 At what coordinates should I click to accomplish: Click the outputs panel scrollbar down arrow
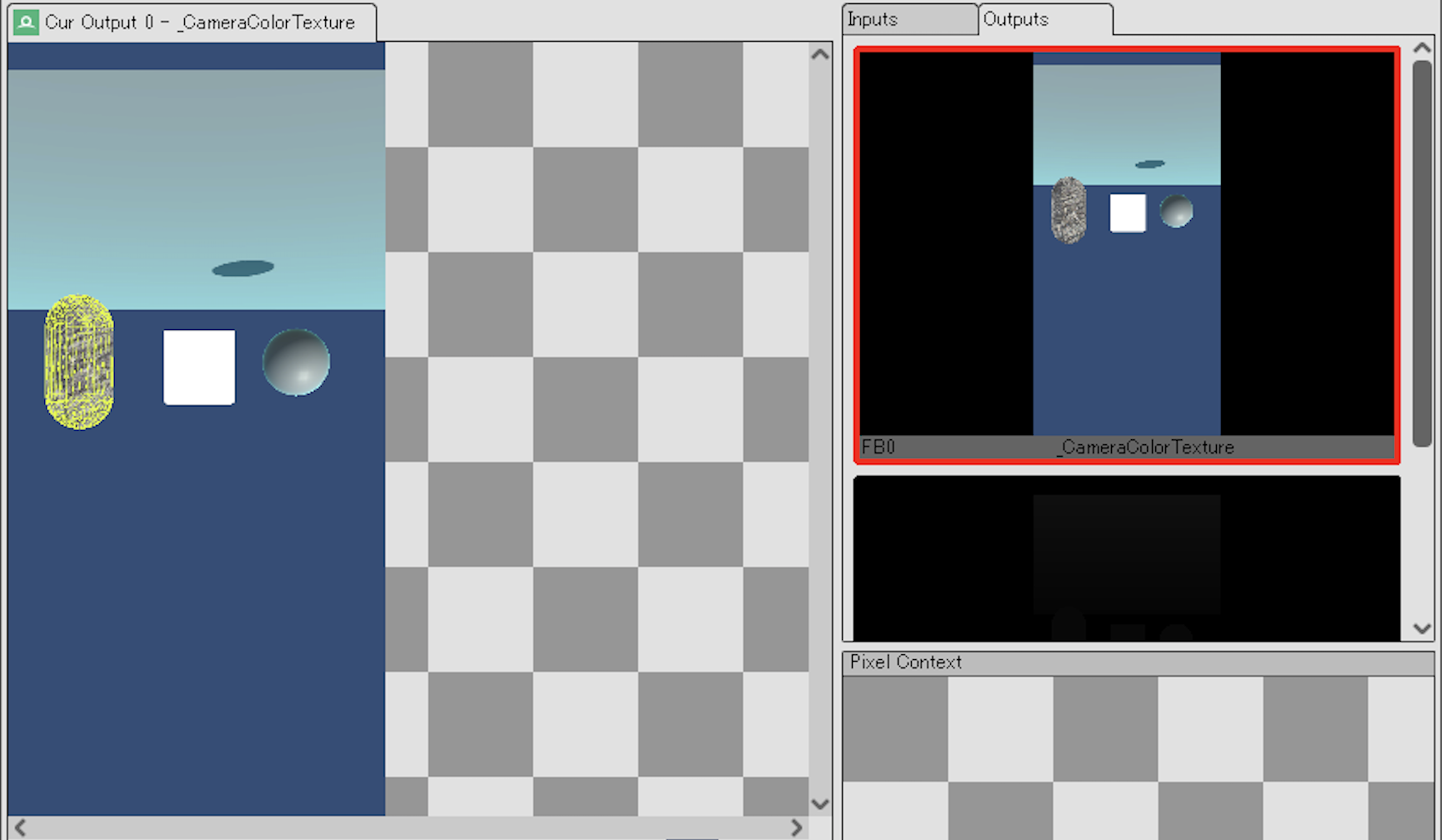coord(1421,630)
